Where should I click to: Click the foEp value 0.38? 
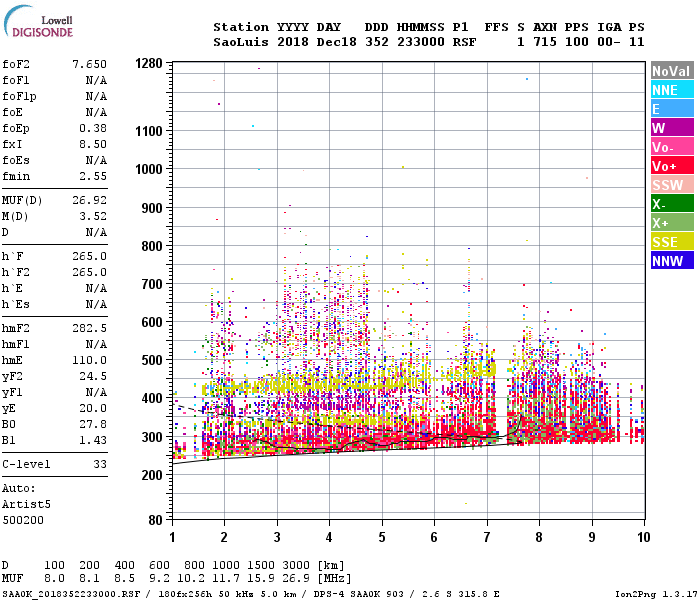[x=93, y=128]
